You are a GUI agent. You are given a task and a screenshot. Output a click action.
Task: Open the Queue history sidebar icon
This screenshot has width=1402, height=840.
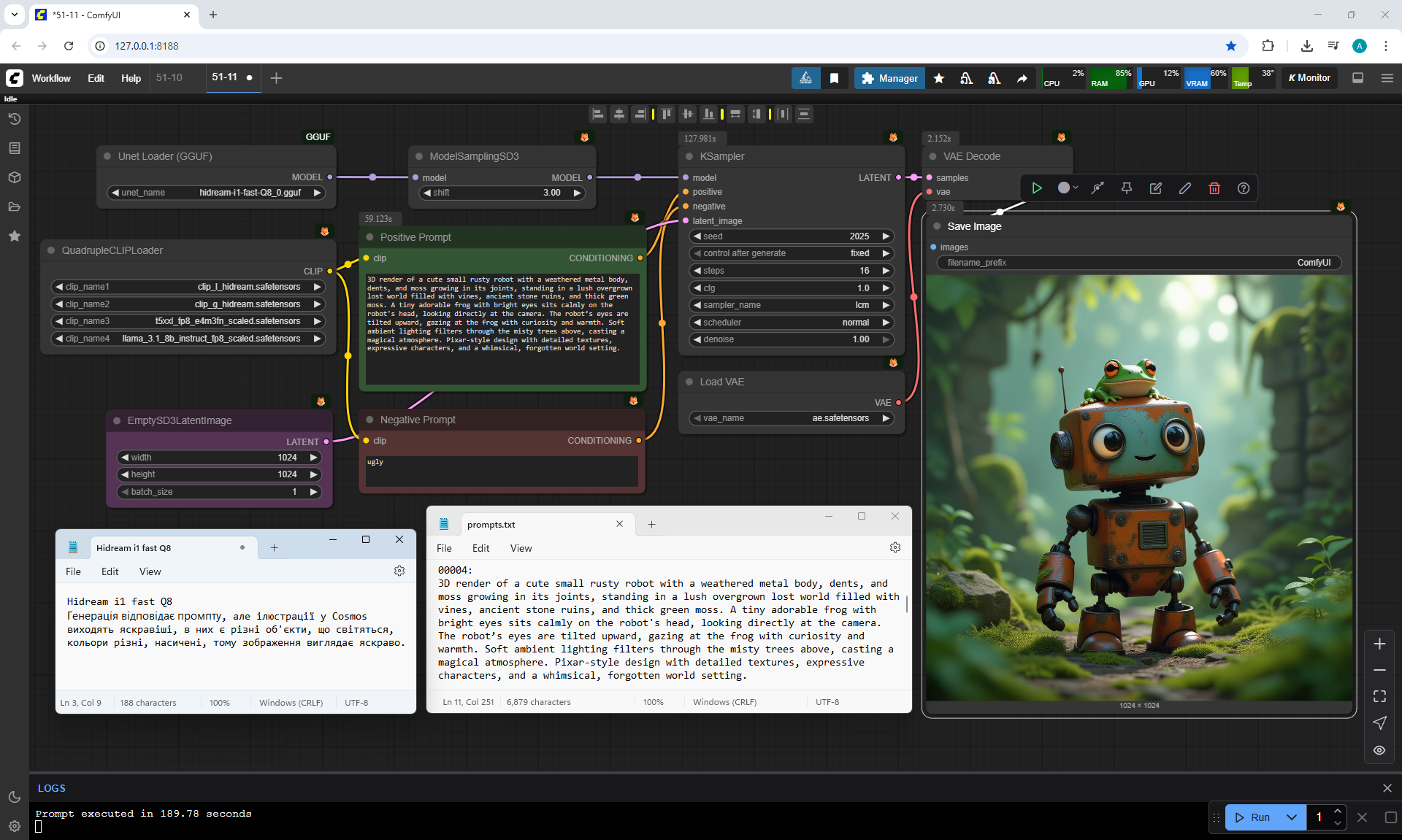tap(15, 119)
